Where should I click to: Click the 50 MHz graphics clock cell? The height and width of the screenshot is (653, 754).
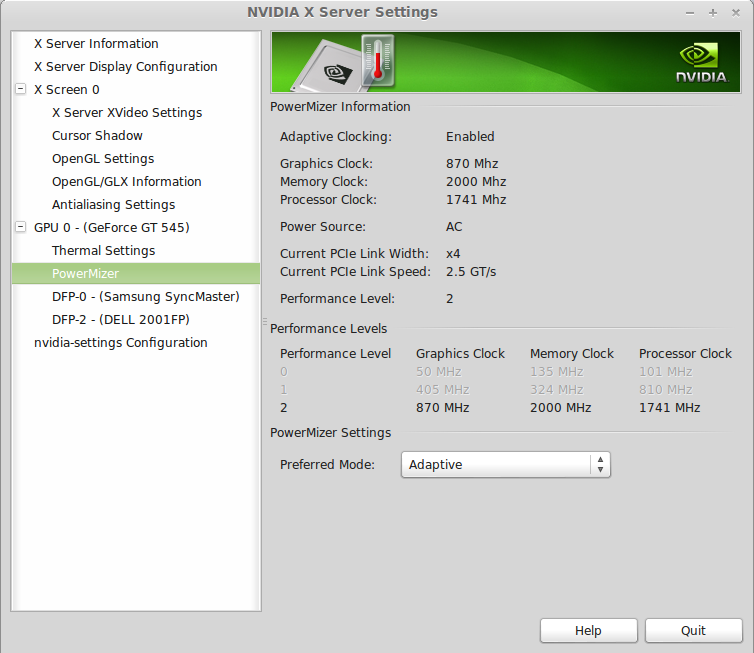click(x=439, y=372)
